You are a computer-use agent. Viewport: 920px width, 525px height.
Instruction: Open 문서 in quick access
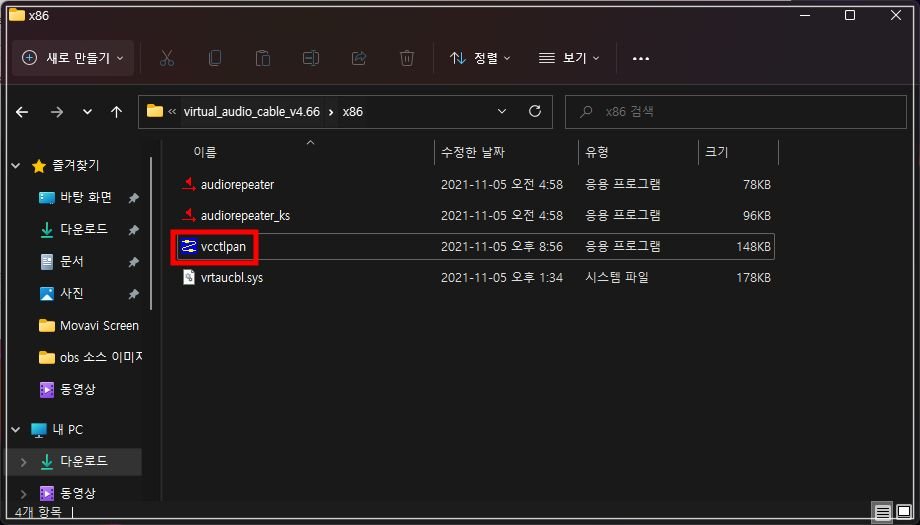click(72, 261)
